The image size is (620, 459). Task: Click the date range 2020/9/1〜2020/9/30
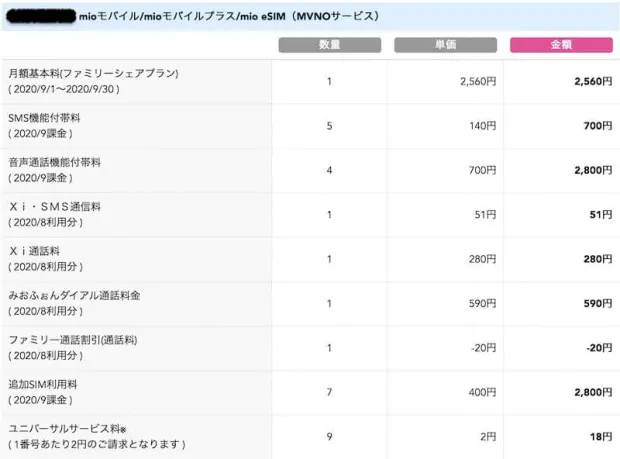(64, 89)
